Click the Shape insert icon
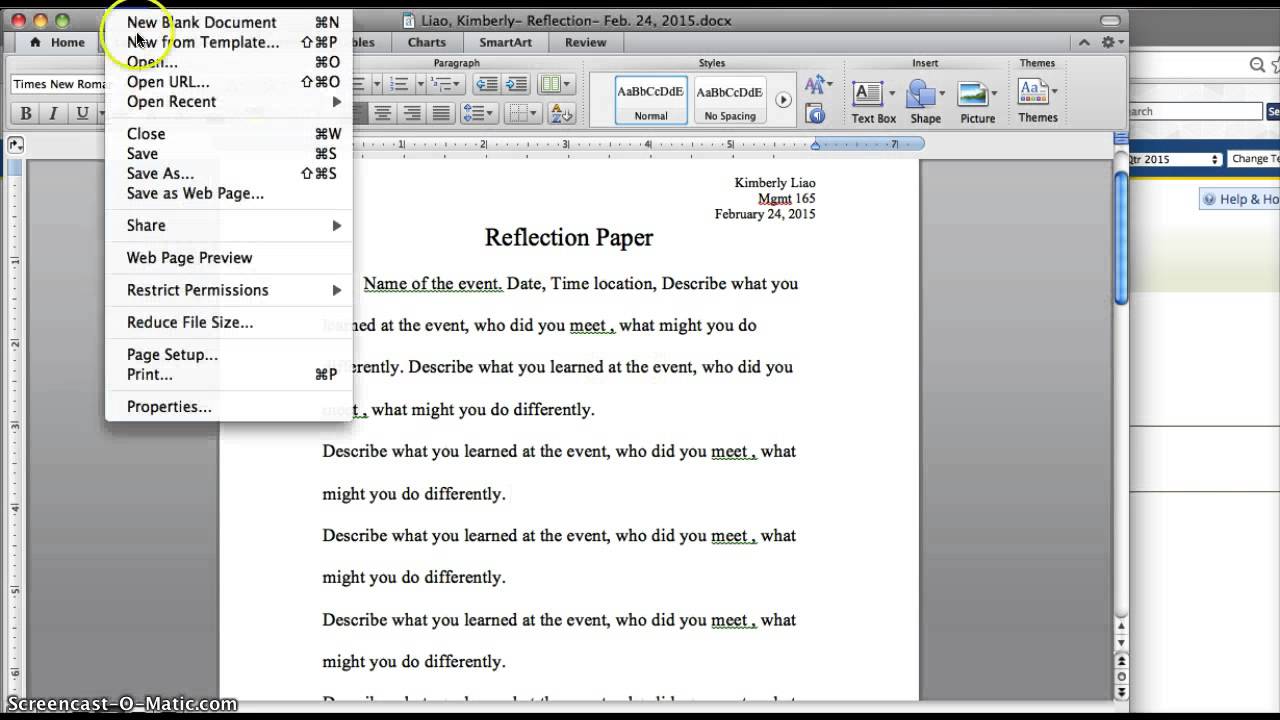The image size is (1280, 720). (x=925, y=102)
